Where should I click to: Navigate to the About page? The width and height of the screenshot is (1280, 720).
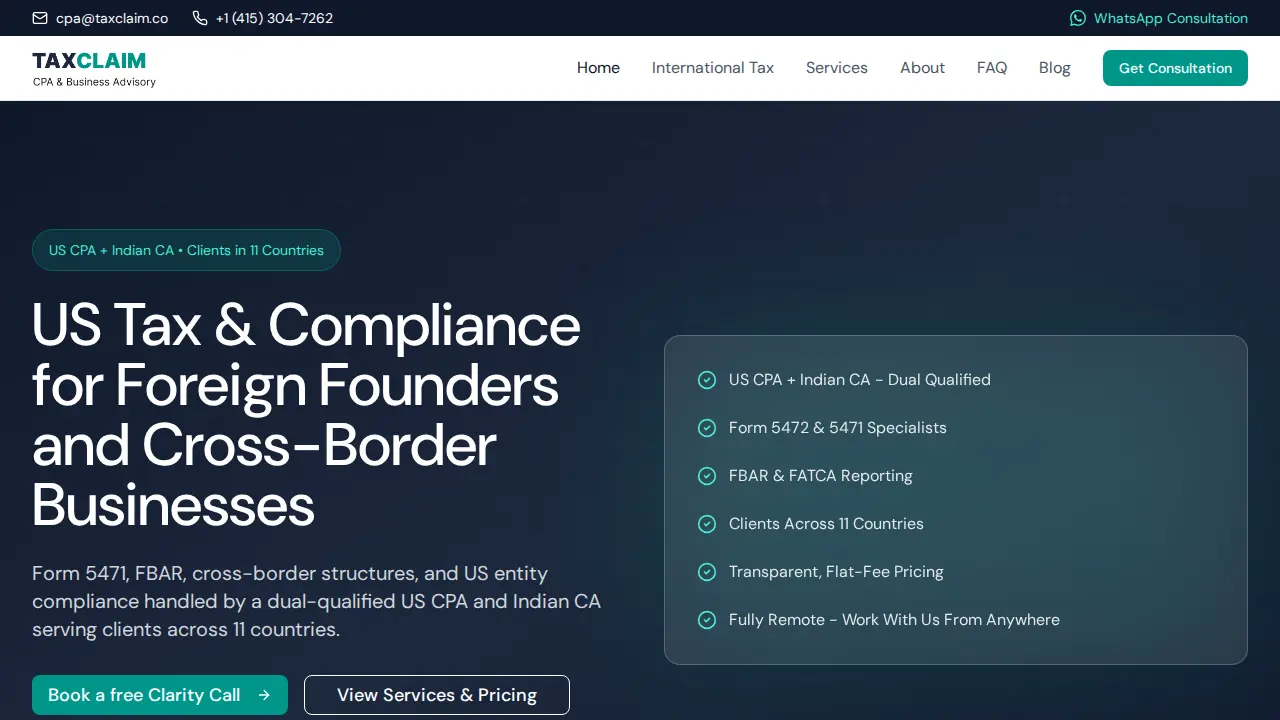(x=922, y=68)
